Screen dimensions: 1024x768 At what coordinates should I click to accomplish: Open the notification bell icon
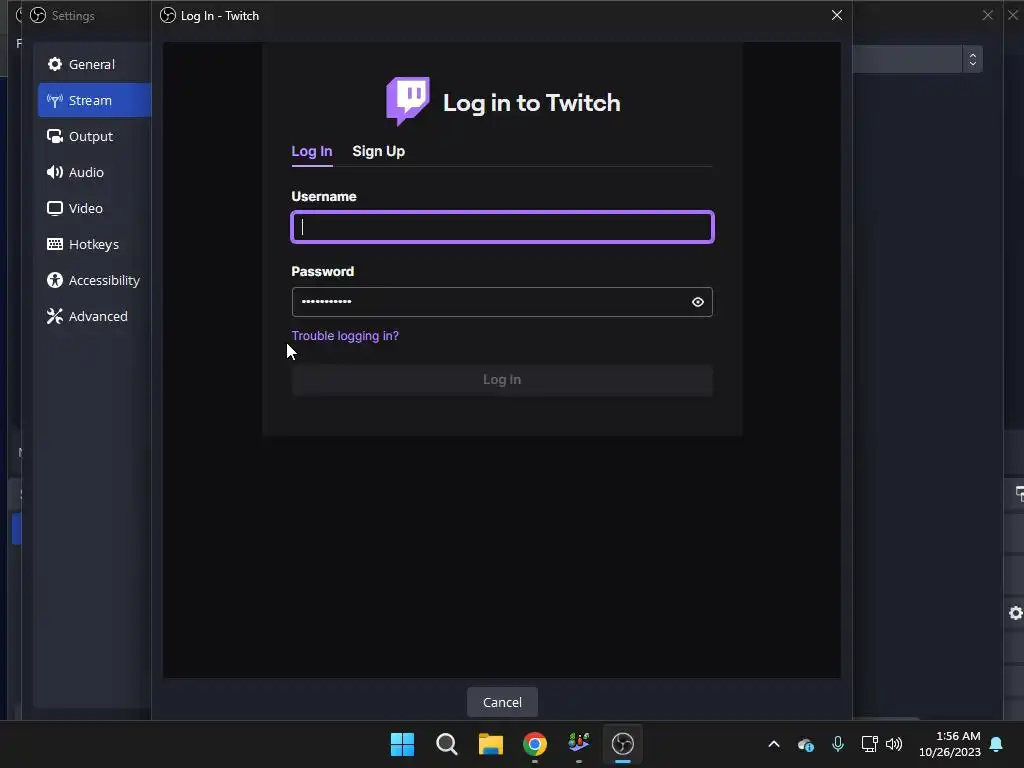pyautogui.click(x=996, y=744)
